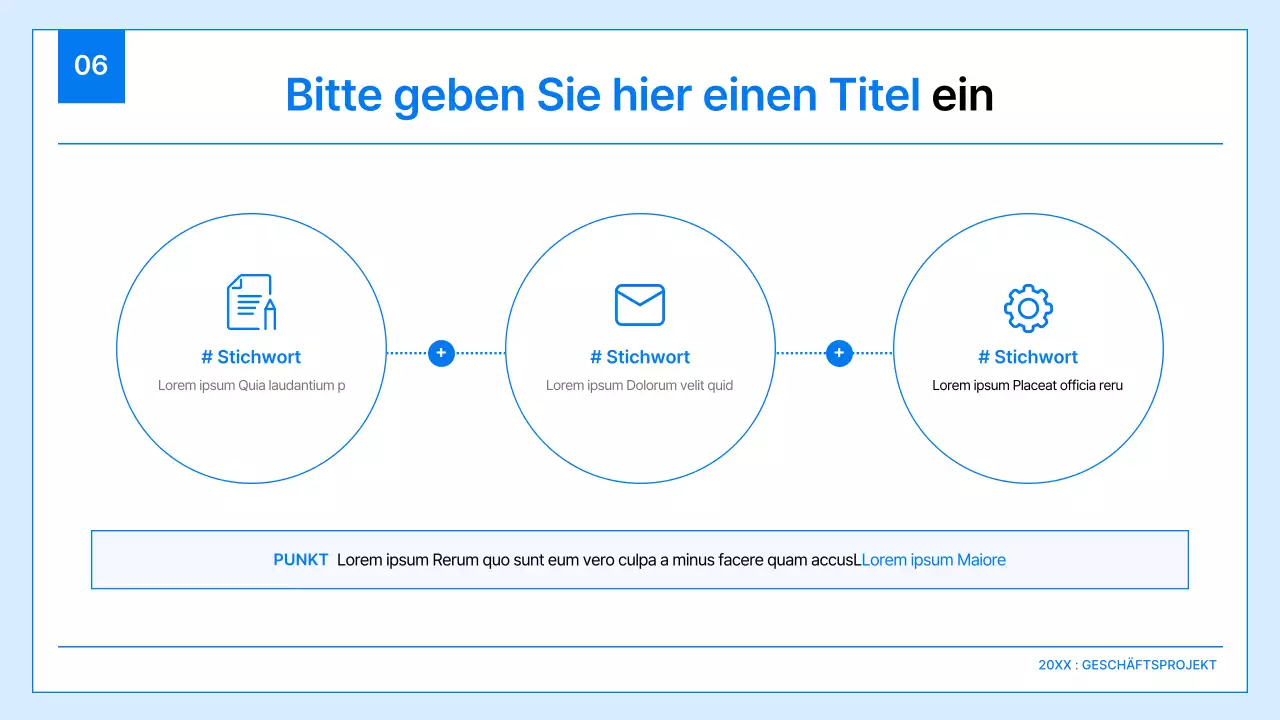Screen dimensions: 1280x720
Task: Select the blue 06 number badge
Action: (91, 66)
